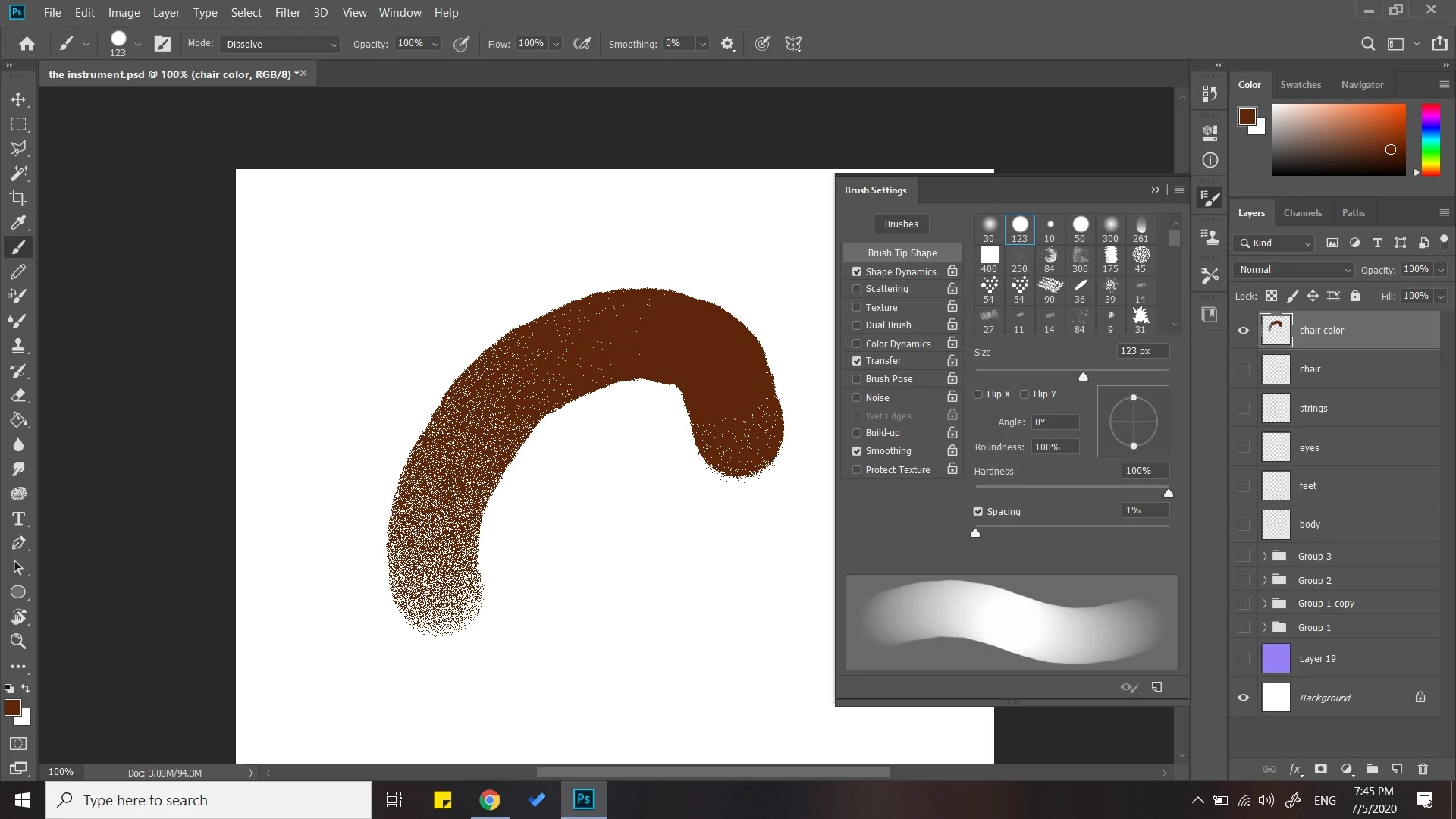Viewport: 1456px width, 819px height.
Task: Expand the Group 3 folder
Action: 1265,557
